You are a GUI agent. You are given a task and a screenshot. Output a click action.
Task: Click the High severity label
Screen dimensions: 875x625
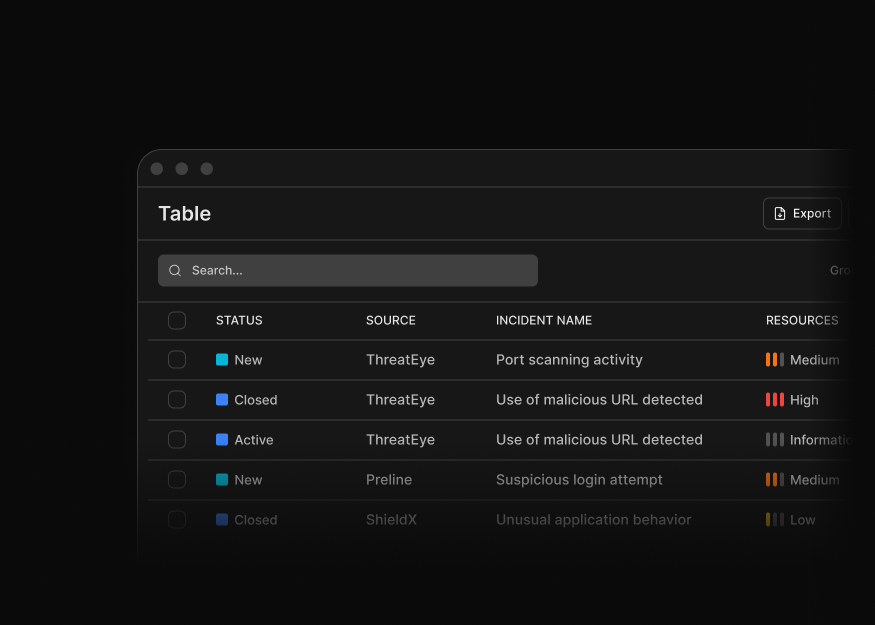[804, 400]
